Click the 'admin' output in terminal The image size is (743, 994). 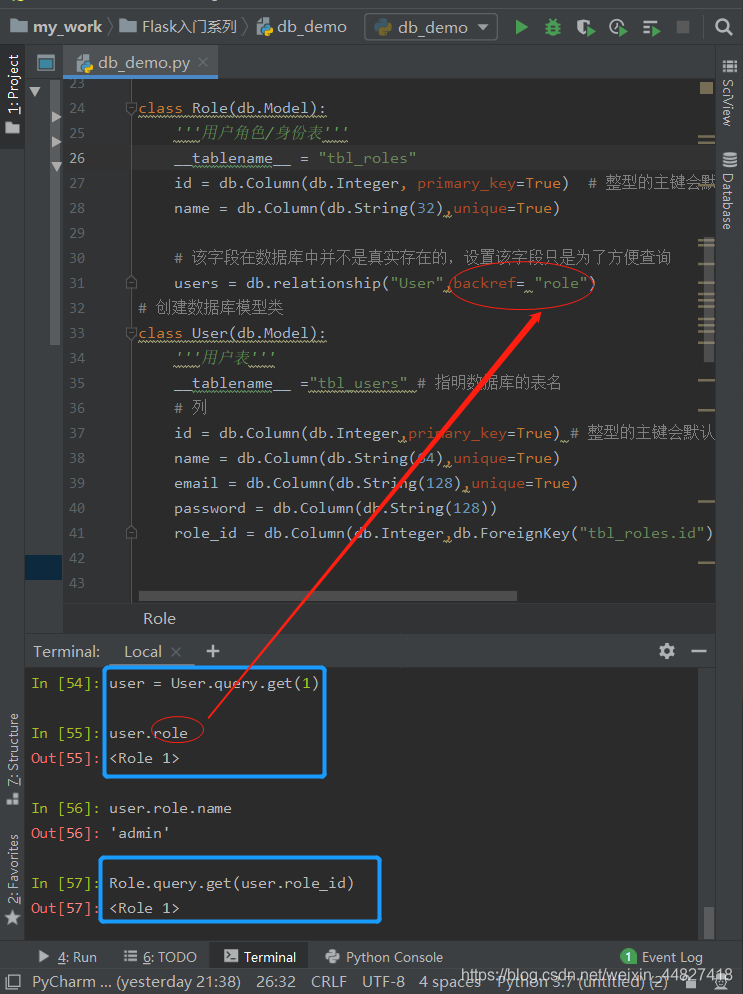pyautogui.click(x=139, y=833)
